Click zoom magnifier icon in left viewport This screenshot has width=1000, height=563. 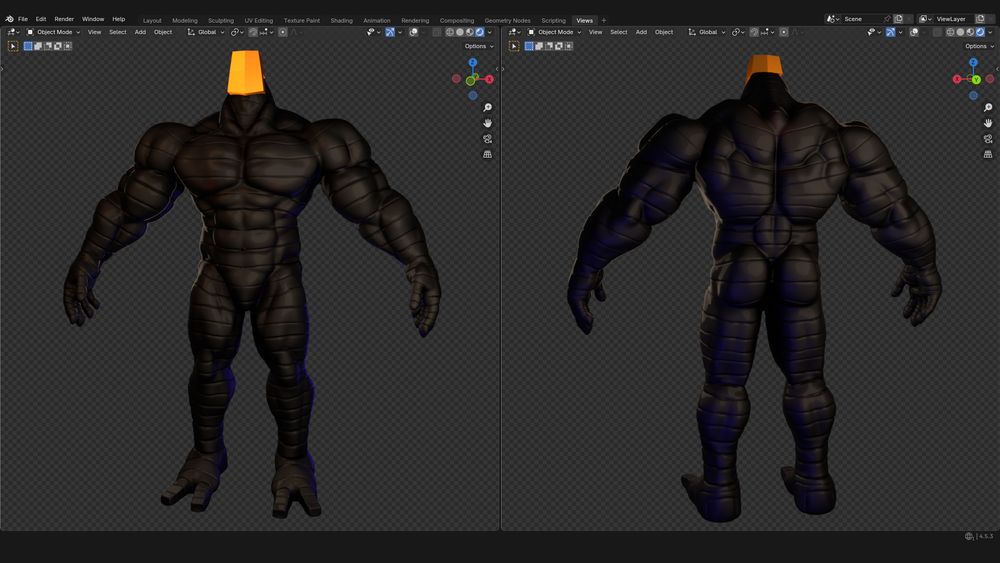click(x=487, y=107)
